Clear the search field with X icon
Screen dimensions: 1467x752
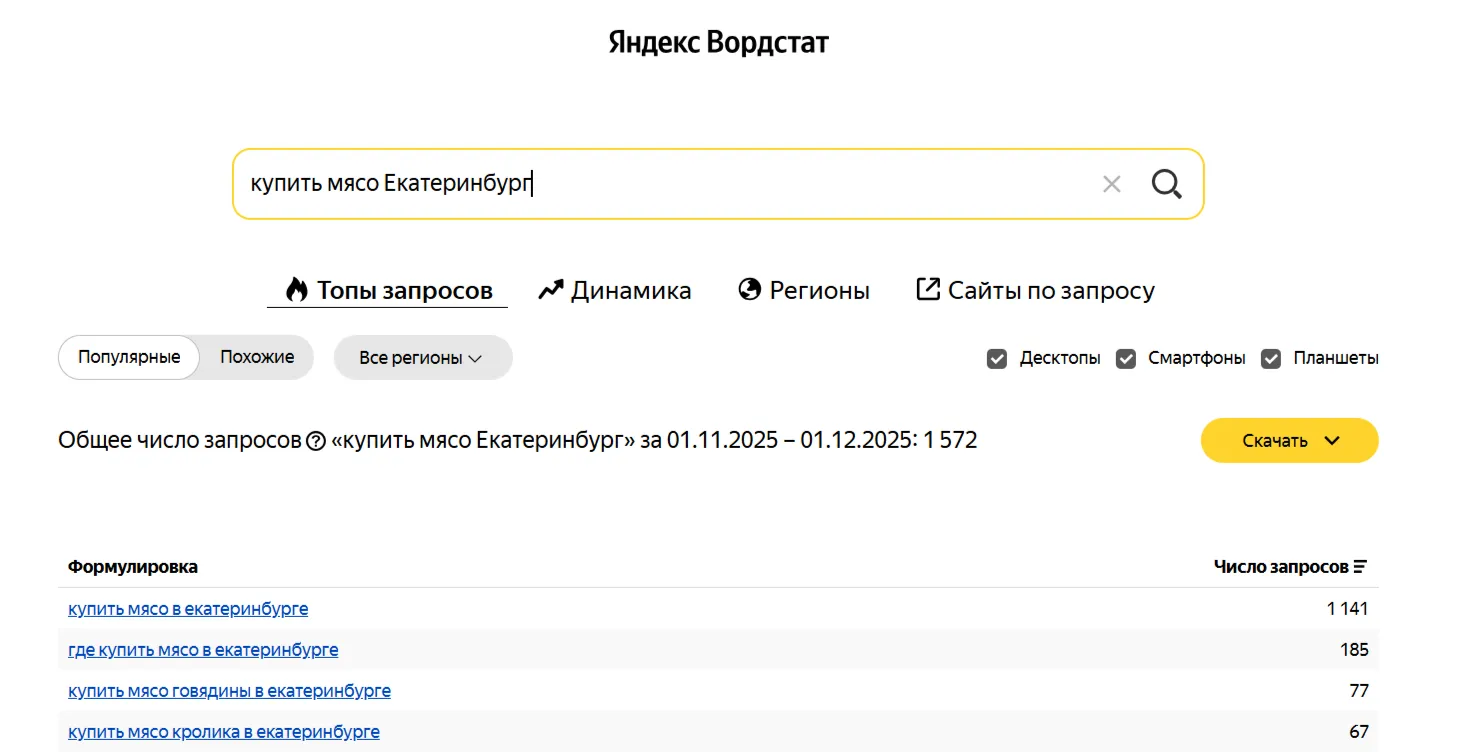click(1111, 184)
